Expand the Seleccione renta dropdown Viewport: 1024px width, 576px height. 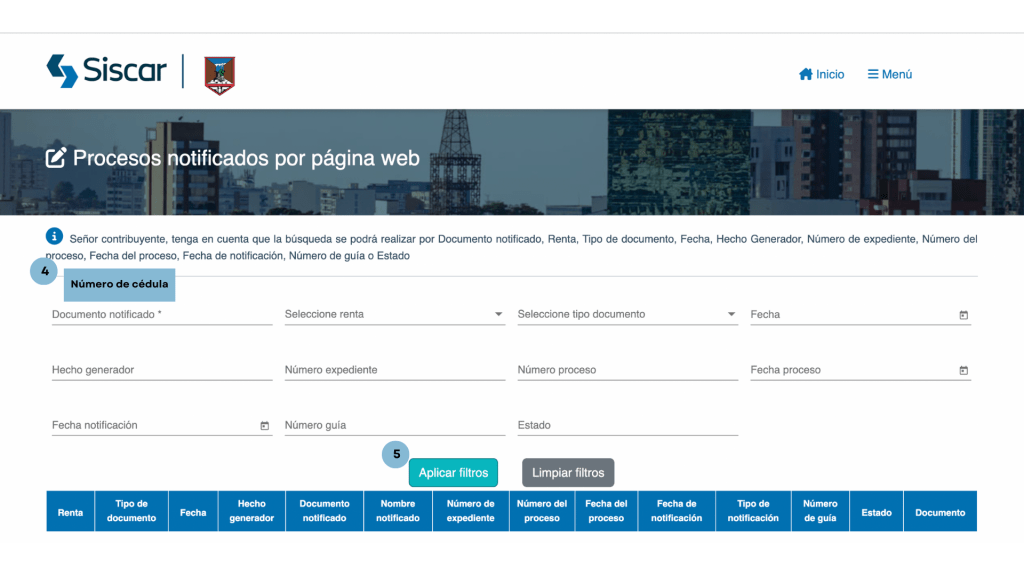click(394, 314)
